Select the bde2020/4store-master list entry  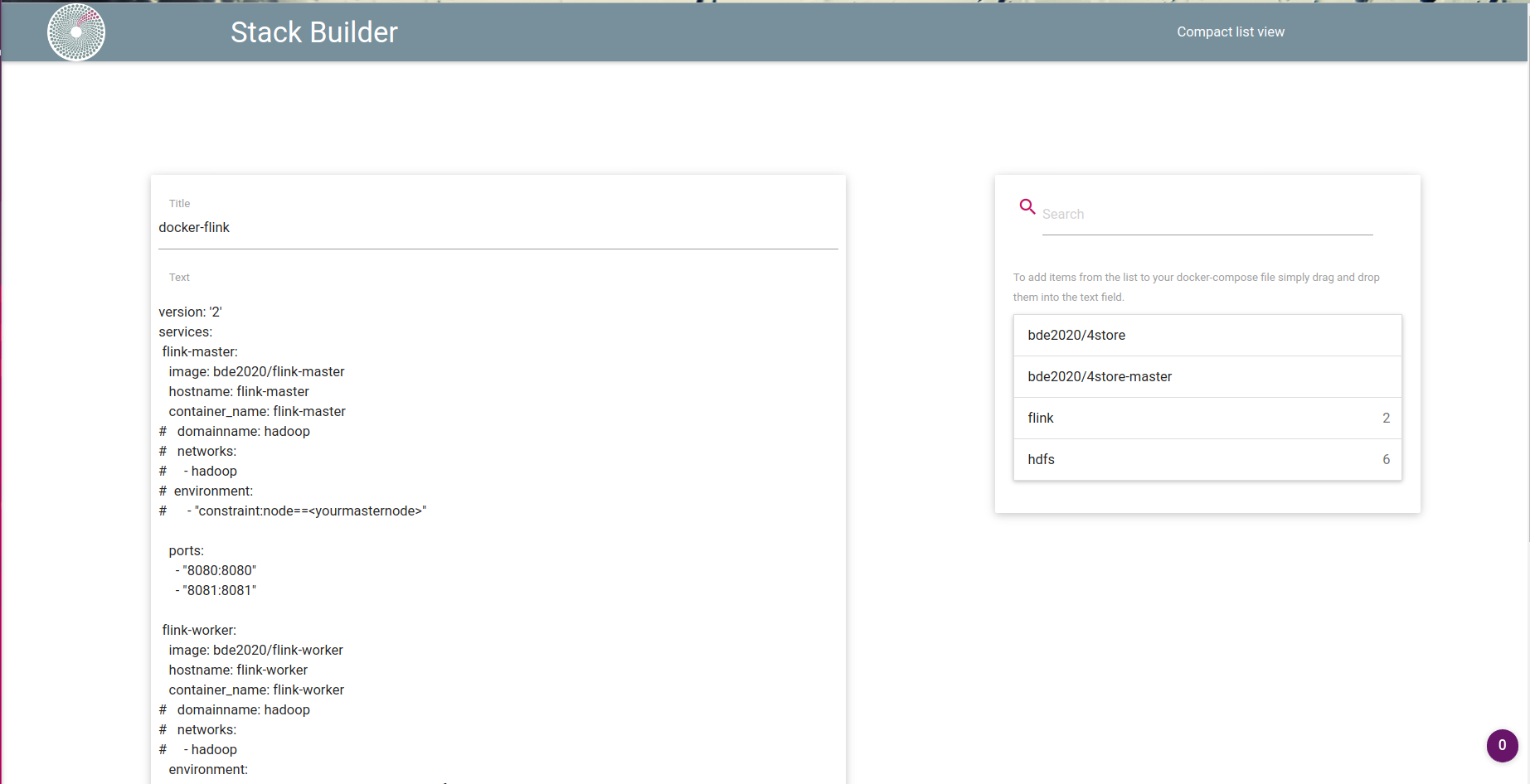[1207, 376]
